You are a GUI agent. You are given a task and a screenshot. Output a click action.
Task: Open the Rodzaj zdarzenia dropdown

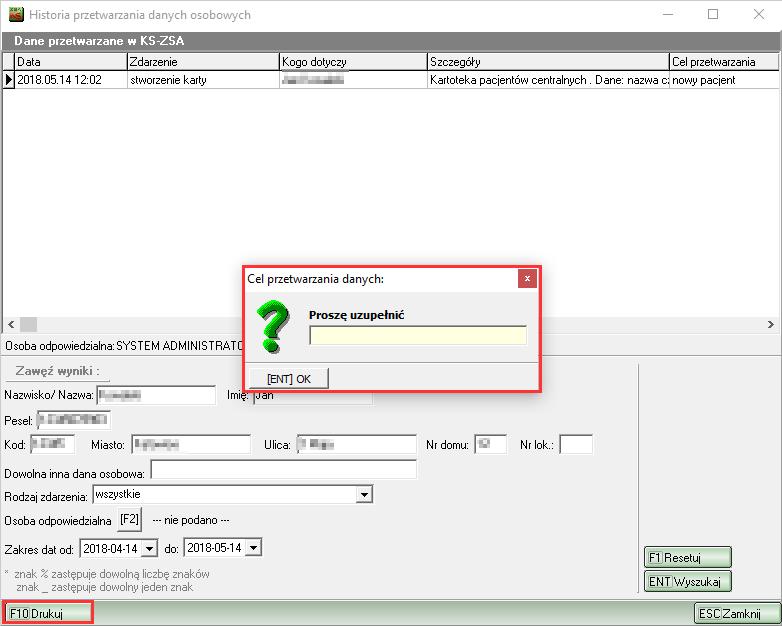(x=365, y=495)
